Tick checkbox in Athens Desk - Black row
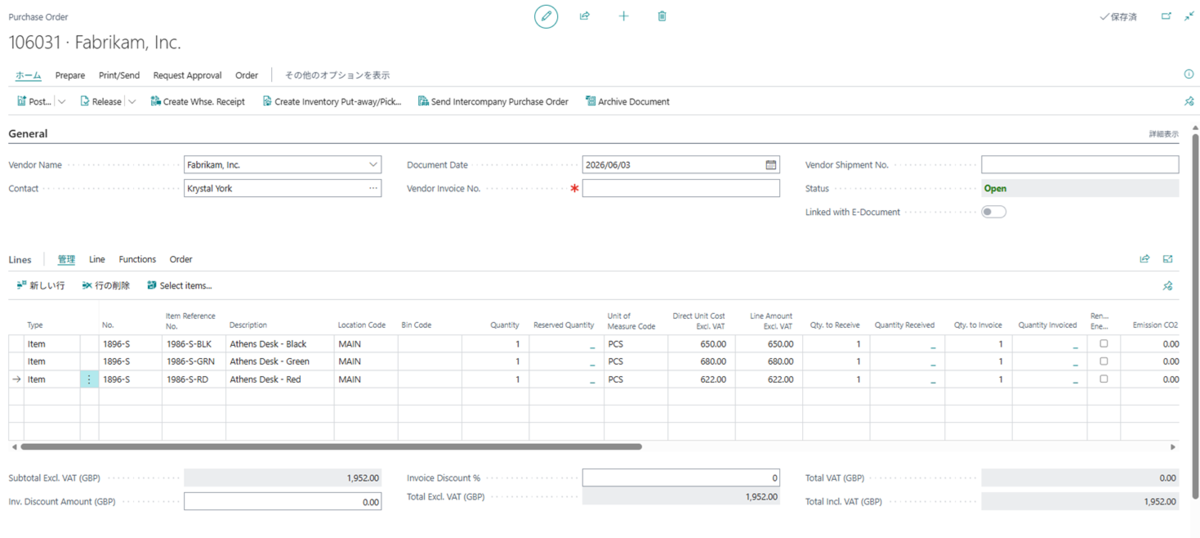Image resolution: width=1200 pixels, height=538 pixels. [x=1104, y=343]
